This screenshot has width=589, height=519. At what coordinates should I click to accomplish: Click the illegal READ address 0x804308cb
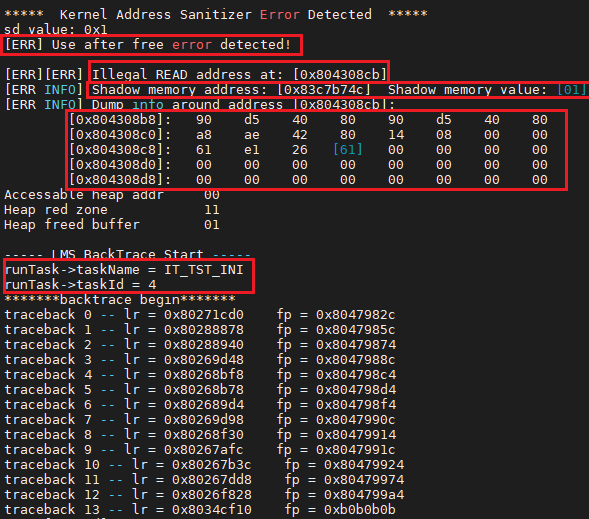tap(340, 74)
